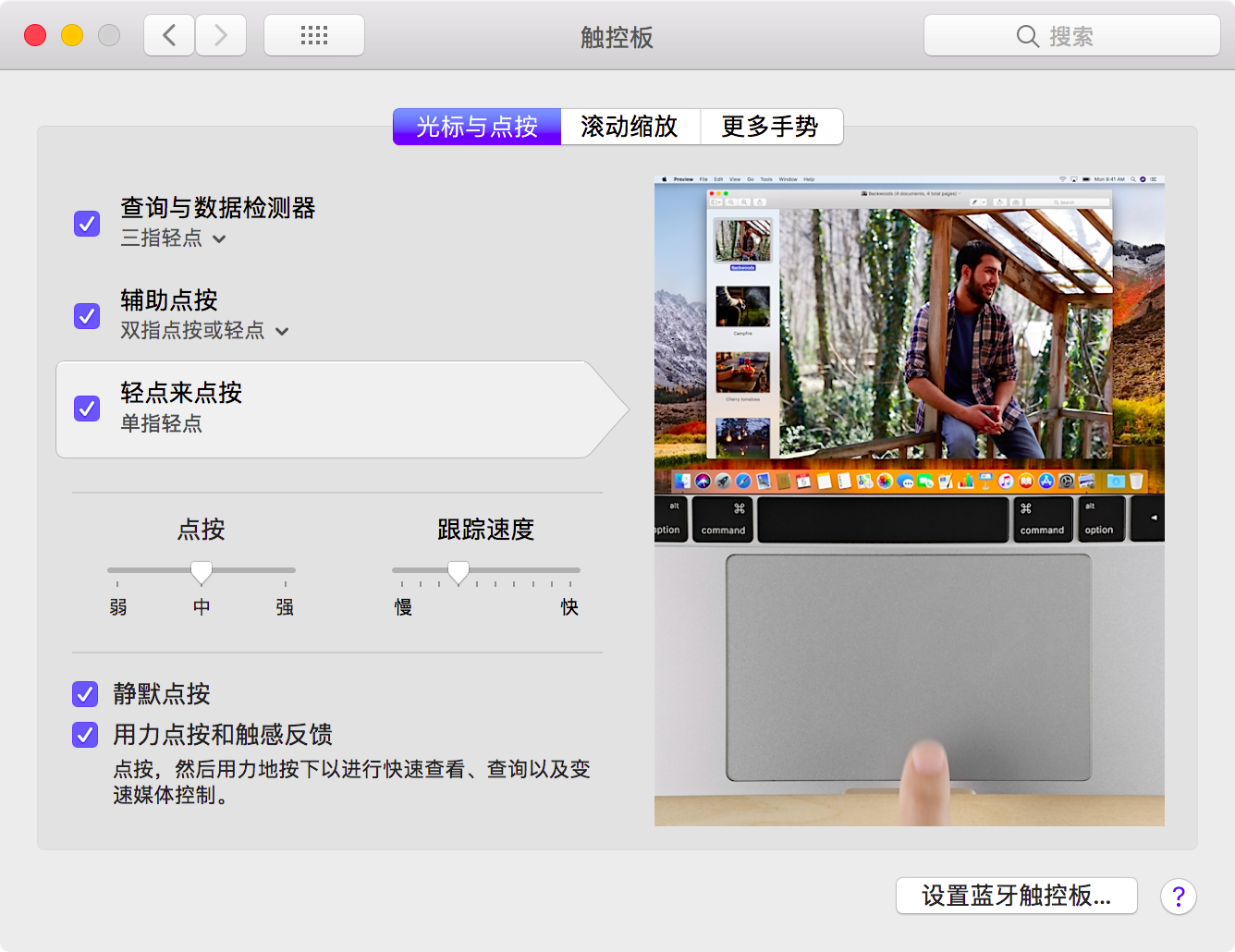Viewport: 1235px width, 952px height.
Task: Toggle 轻点来点按 checkbox
Action: point(87,408)
